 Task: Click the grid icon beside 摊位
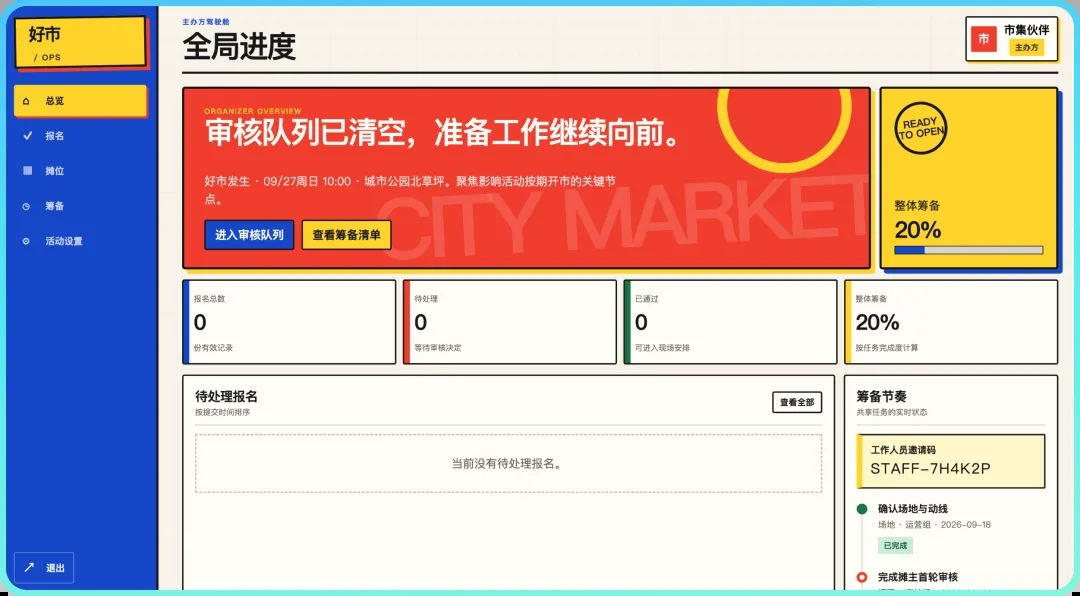click(x=27, y=171)
